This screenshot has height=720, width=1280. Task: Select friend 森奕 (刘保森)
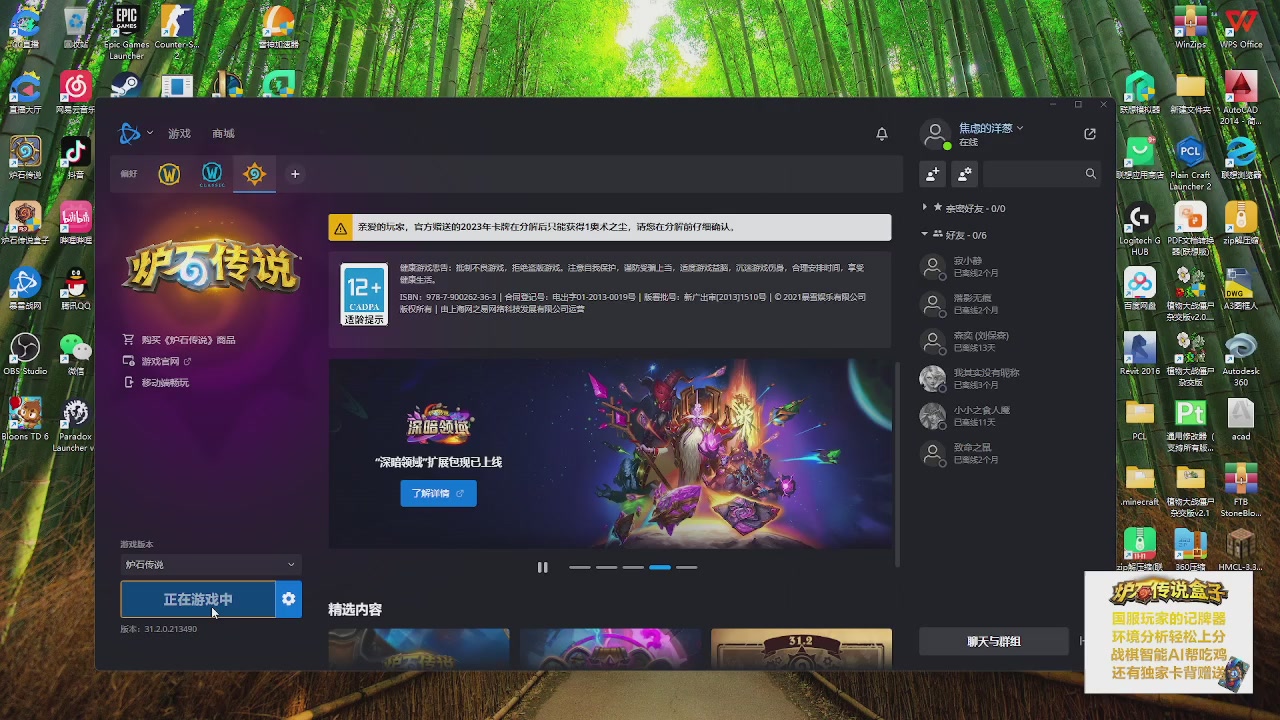click(x=1010, y=341)
